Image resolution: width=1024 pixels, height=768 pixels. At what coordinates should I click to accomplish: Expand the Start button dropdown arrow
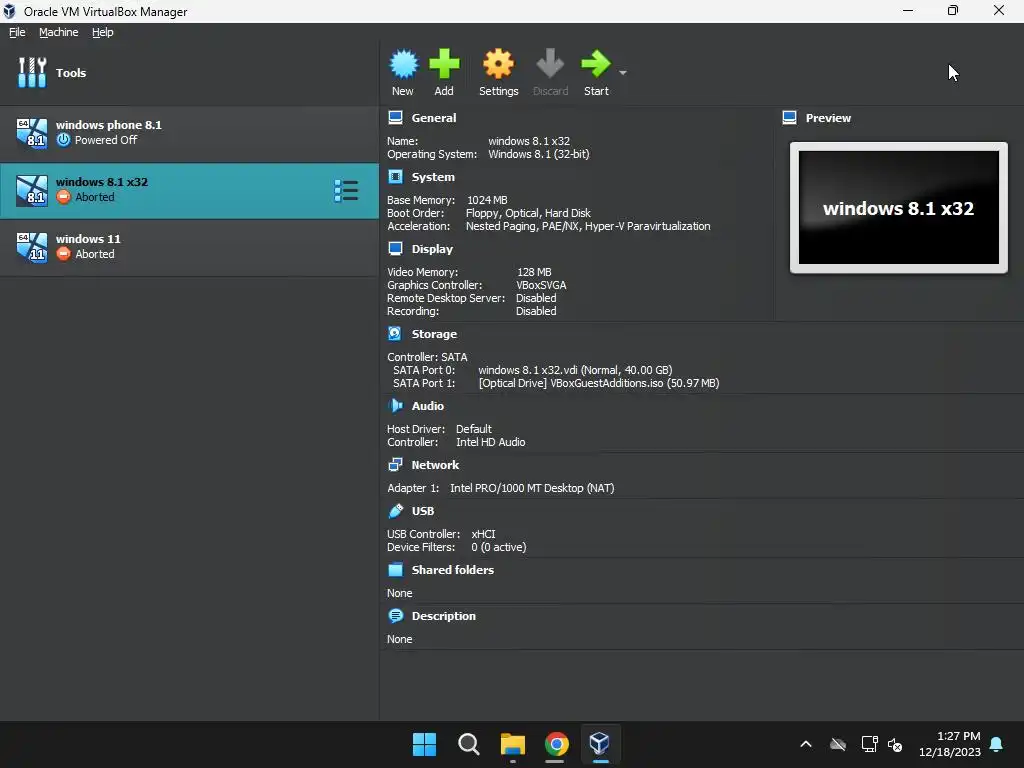[x=623, y=72]
